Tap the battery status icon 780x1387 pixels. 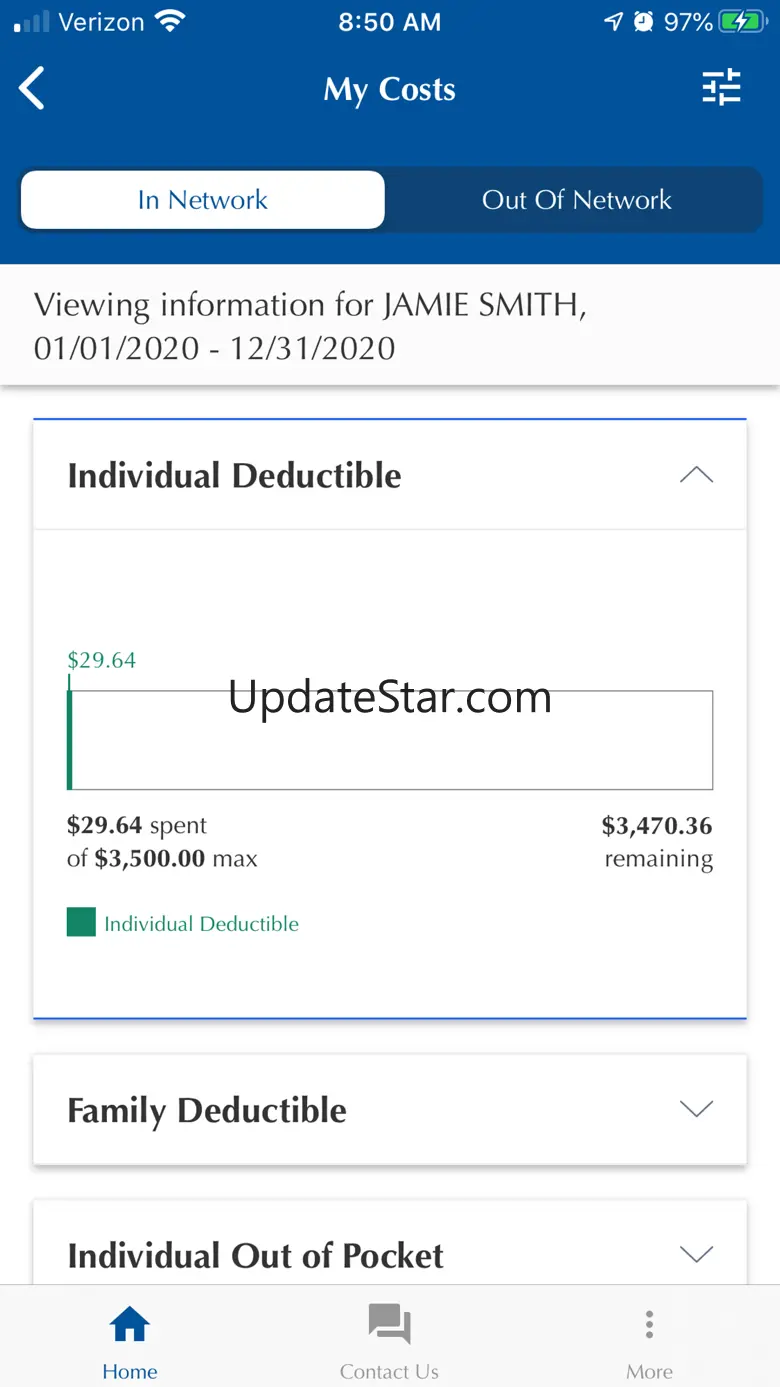[741, 22]
